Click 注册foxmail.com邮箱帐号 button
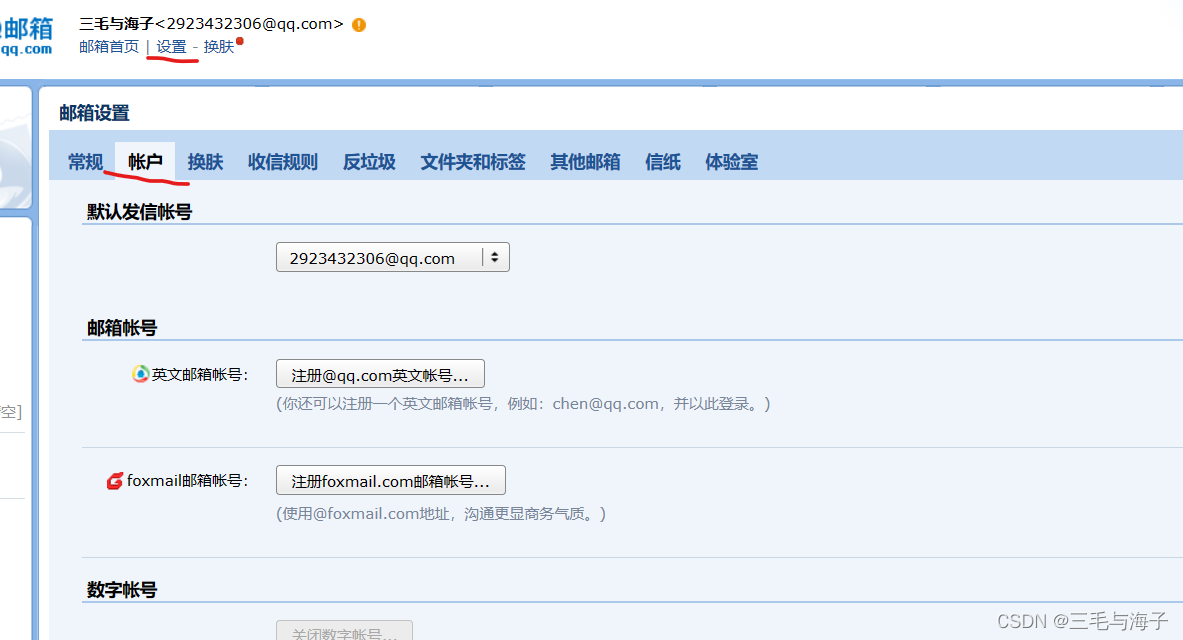Image resolution: width=1183 pixels, height=640 pixels. (391, 481)
